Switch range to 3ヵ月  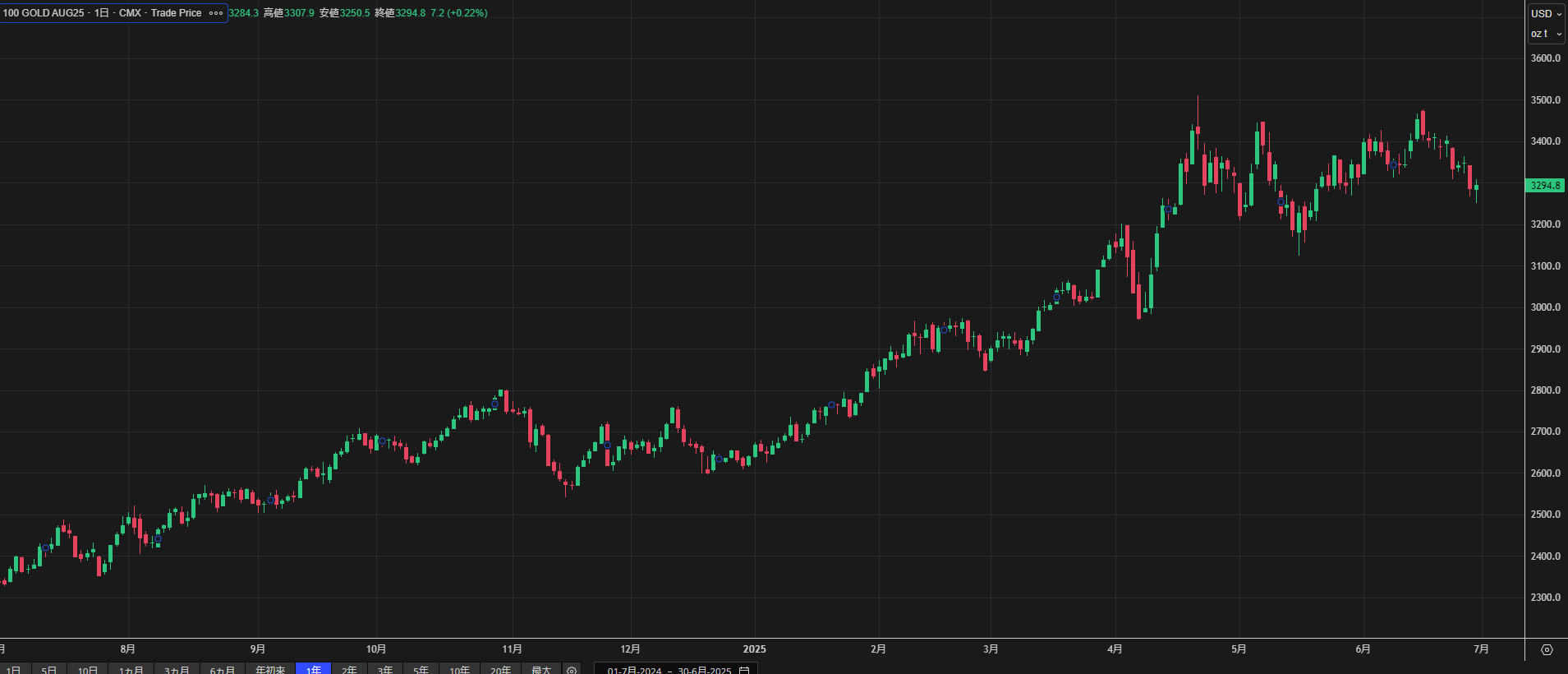[177, 671]
